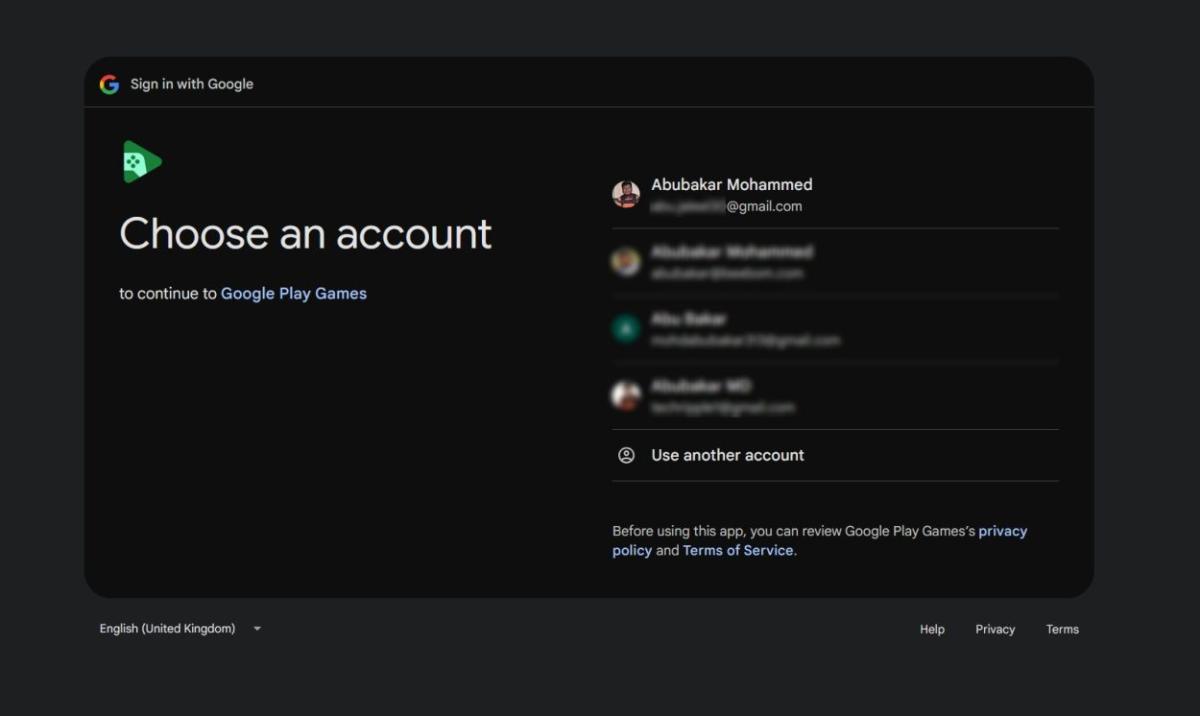Click the second account's blurred avatar
Screen dimensions: 1200x716
(626, 262)
